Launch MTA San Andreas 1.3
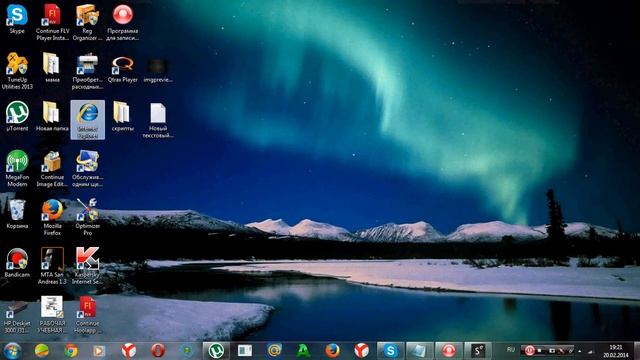 [52, 266]
